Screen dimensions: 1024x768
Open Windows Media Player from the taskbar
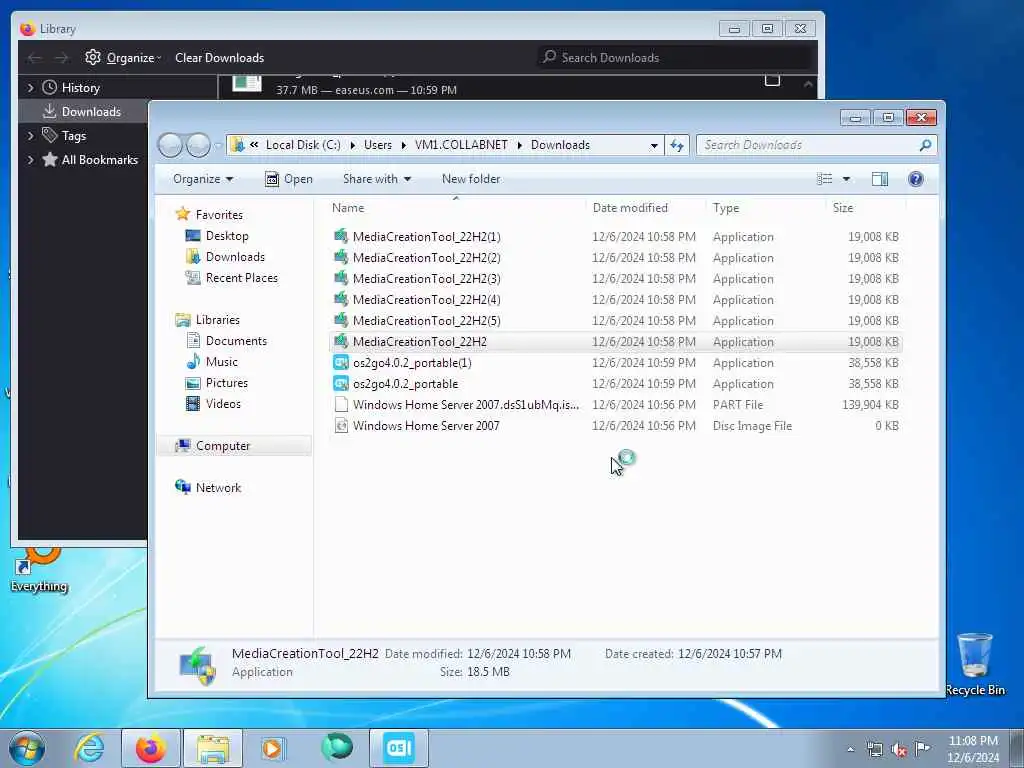tap(273, 748)
